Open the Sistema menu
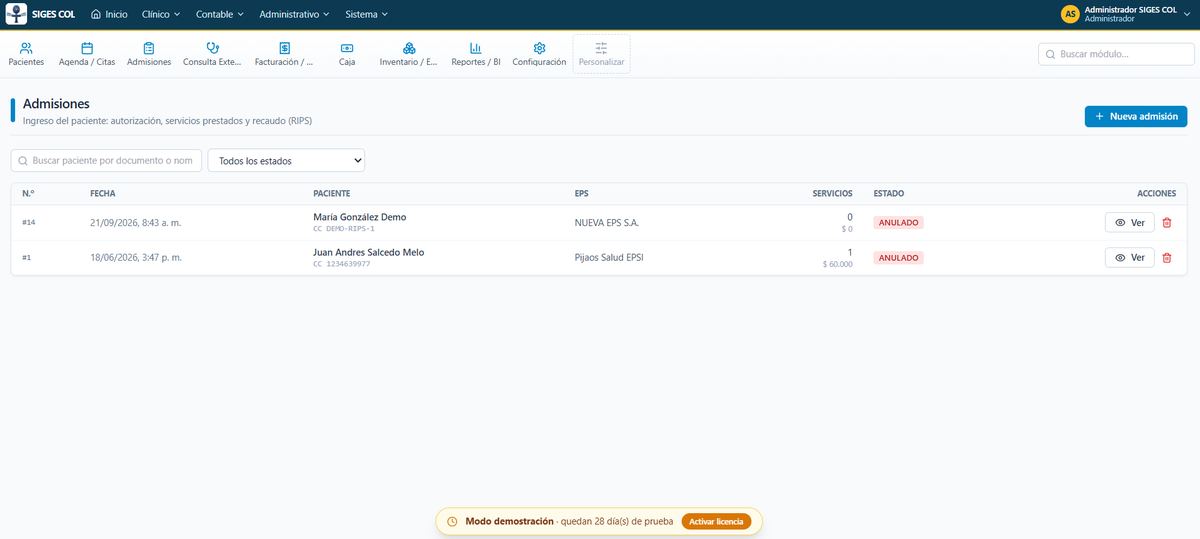 coord(366,14)
